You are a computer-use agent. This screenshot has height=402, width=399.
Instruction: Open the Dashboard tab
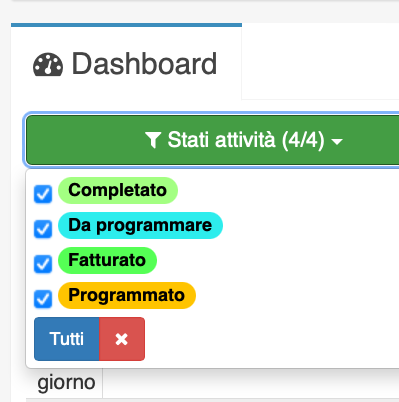pyautogui.click(x=126, y=63)
